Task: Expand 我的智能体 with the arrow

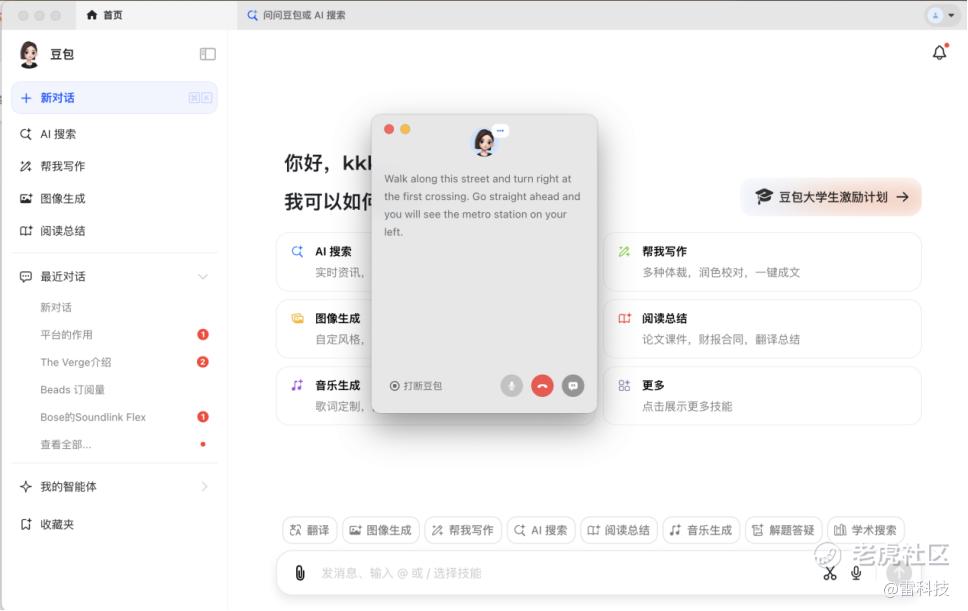Action: coord(204,487)
